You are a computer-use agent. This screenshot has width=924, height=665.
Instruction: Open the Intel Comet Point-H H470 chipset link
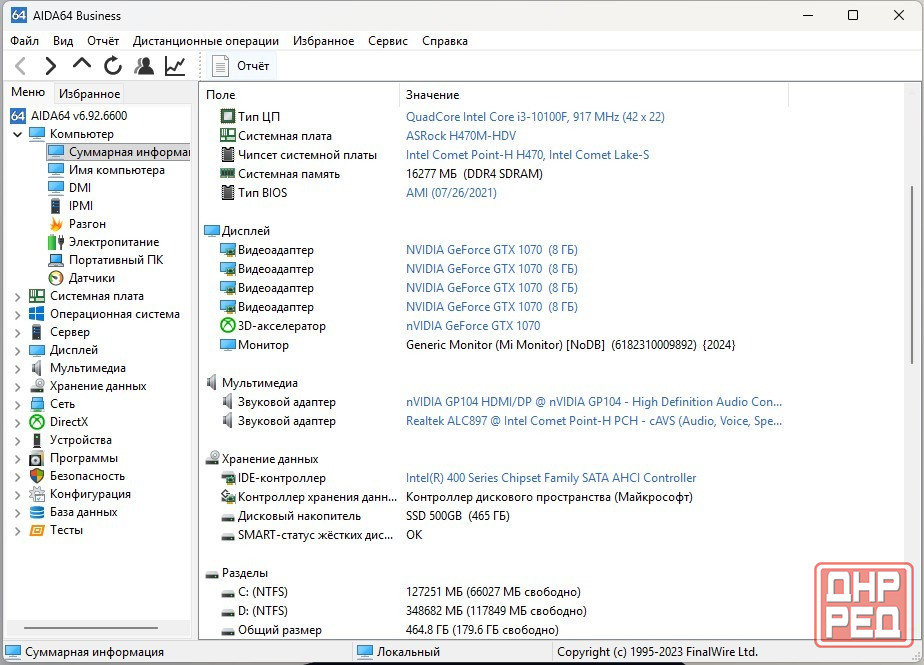[x=527, y=154]
